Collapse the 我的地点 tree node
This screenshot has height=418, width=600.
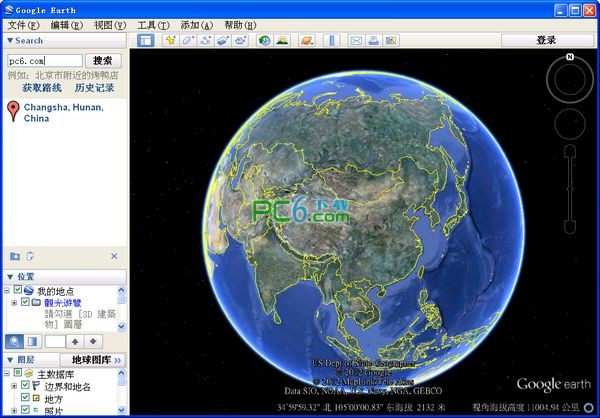(x=7, y=291)
